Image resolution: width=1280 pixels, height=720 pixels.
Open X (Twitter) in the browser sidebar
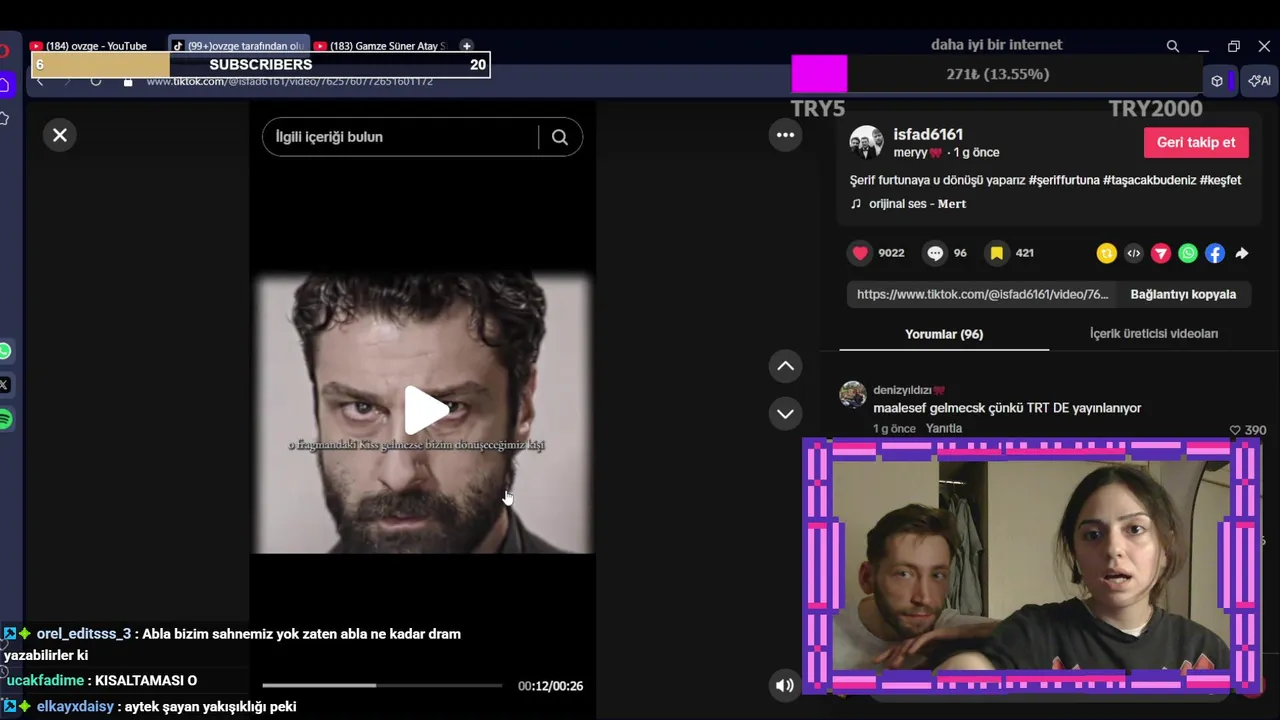coord(5,385)
